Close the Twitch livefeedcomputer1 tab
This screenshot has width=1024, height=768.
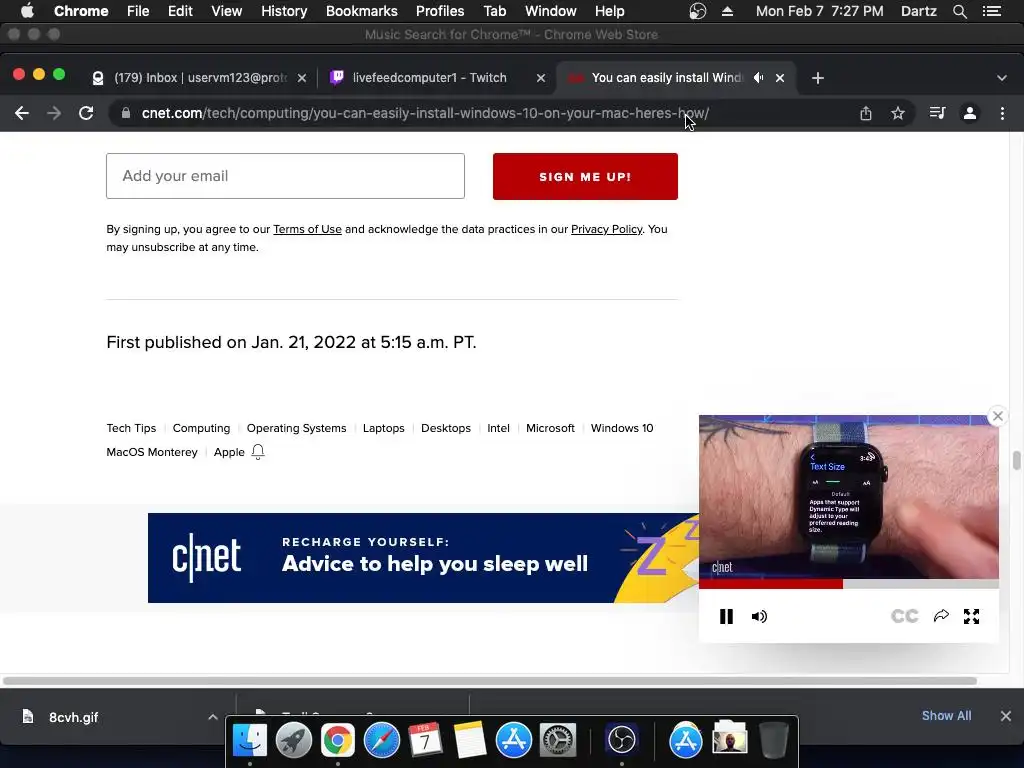[x=541, y=78]
